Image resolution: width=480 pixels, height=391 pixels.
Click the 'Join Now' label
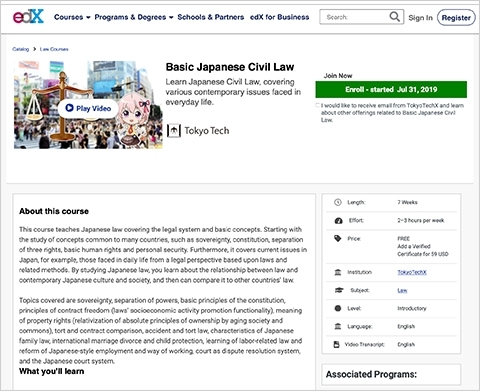pyautogui.click(x=338, y=76)
